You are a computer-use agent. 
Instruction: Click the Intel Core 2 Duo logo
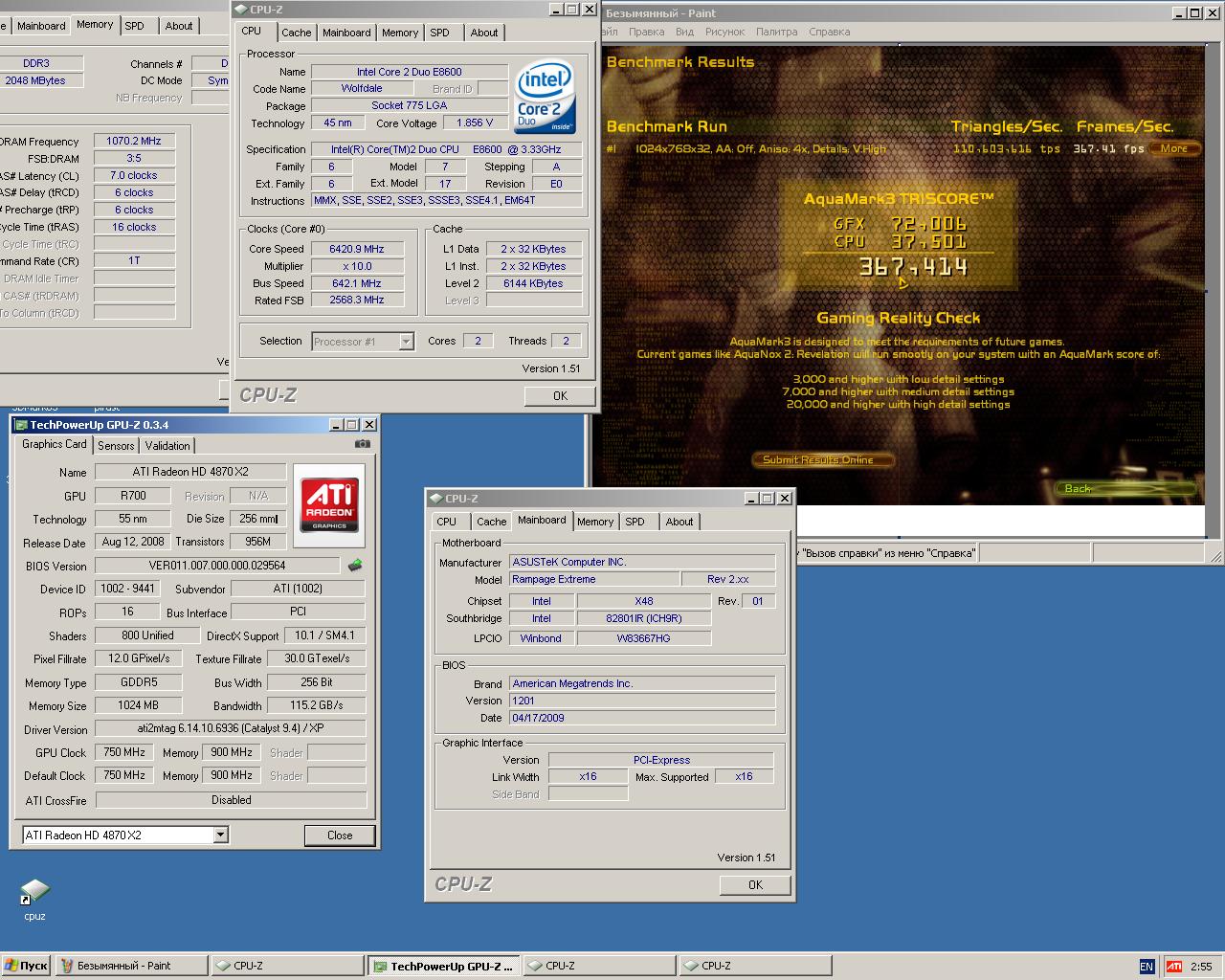click(545, 97)
